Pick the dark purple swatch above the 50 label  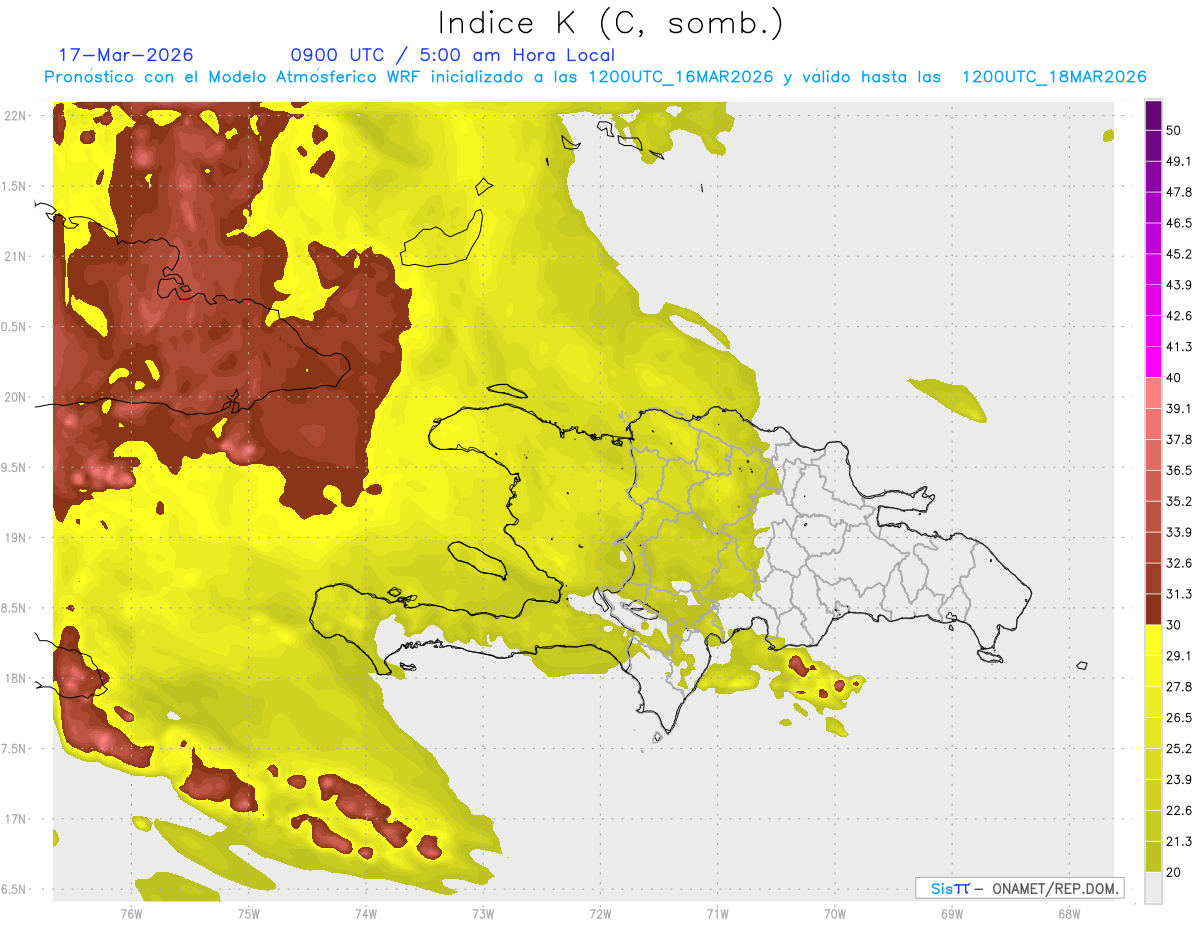click(x=1153, y=116)
